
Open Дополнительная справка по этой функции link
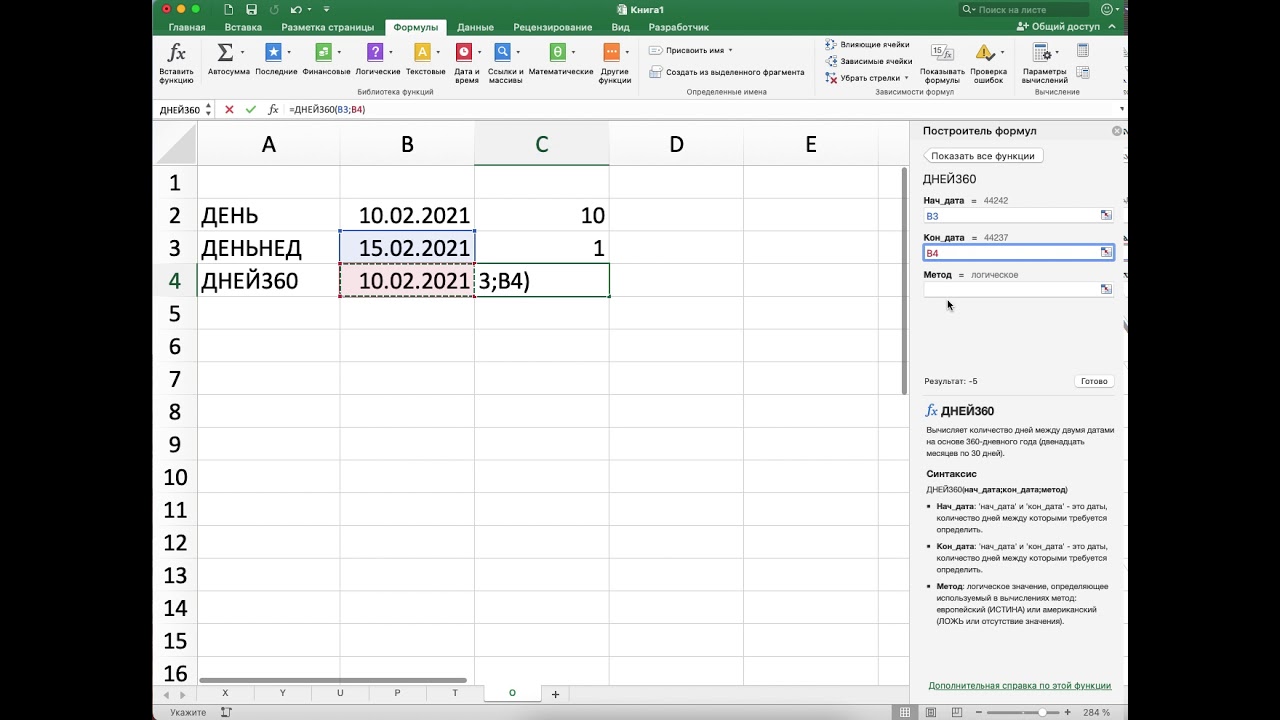(1020, 686)
